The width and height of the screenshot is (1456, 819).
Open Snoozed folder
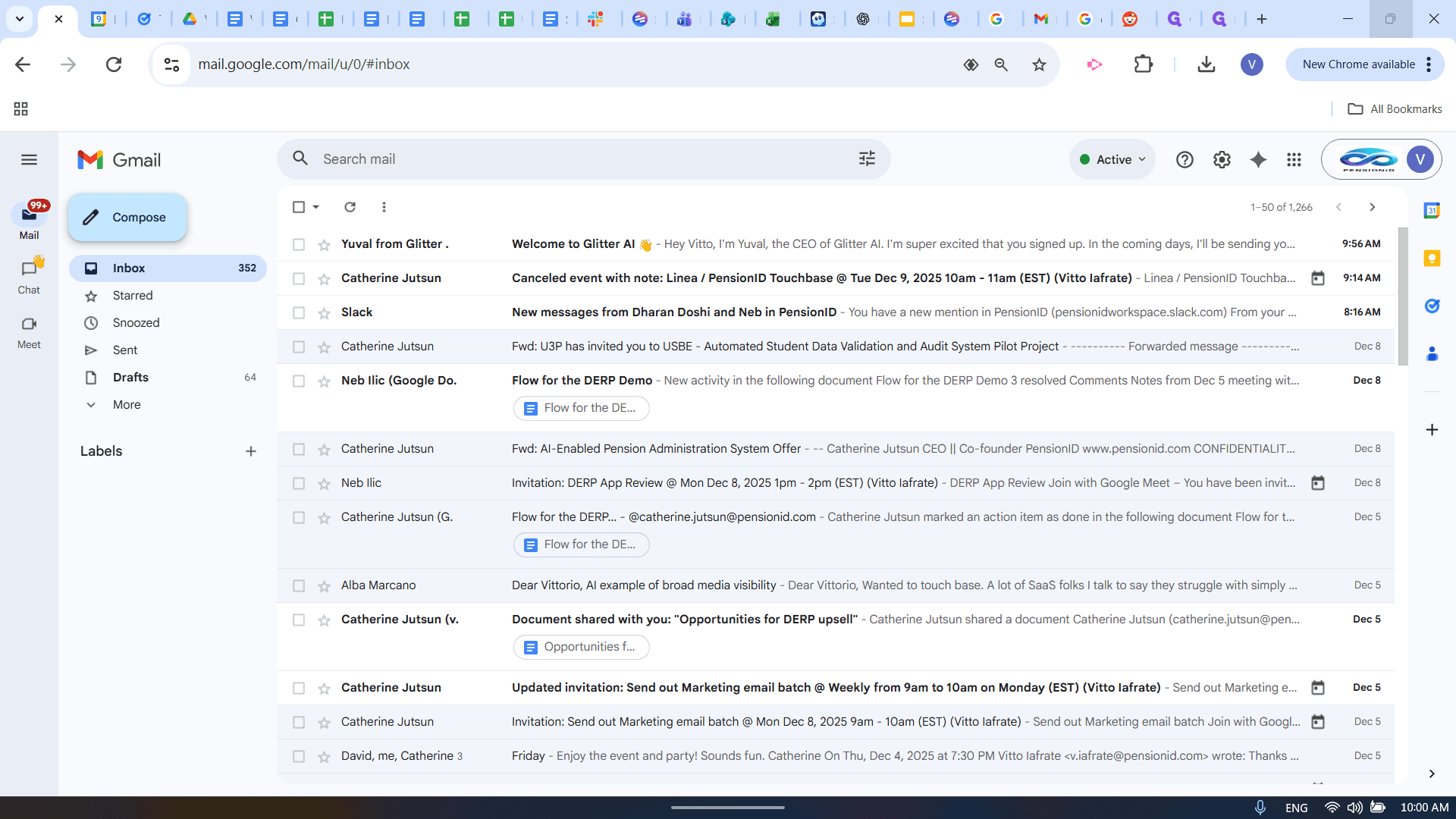click(168, 322)
